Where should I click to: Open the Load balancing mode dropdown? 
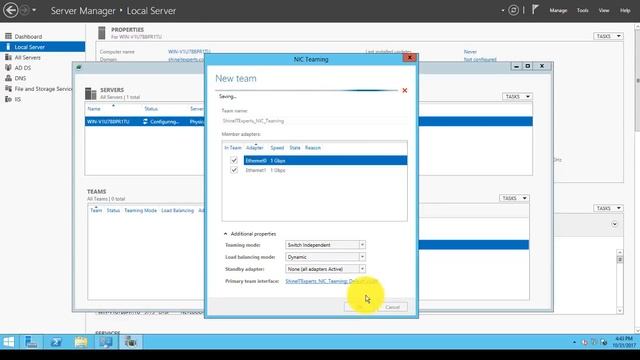[325, 257]
